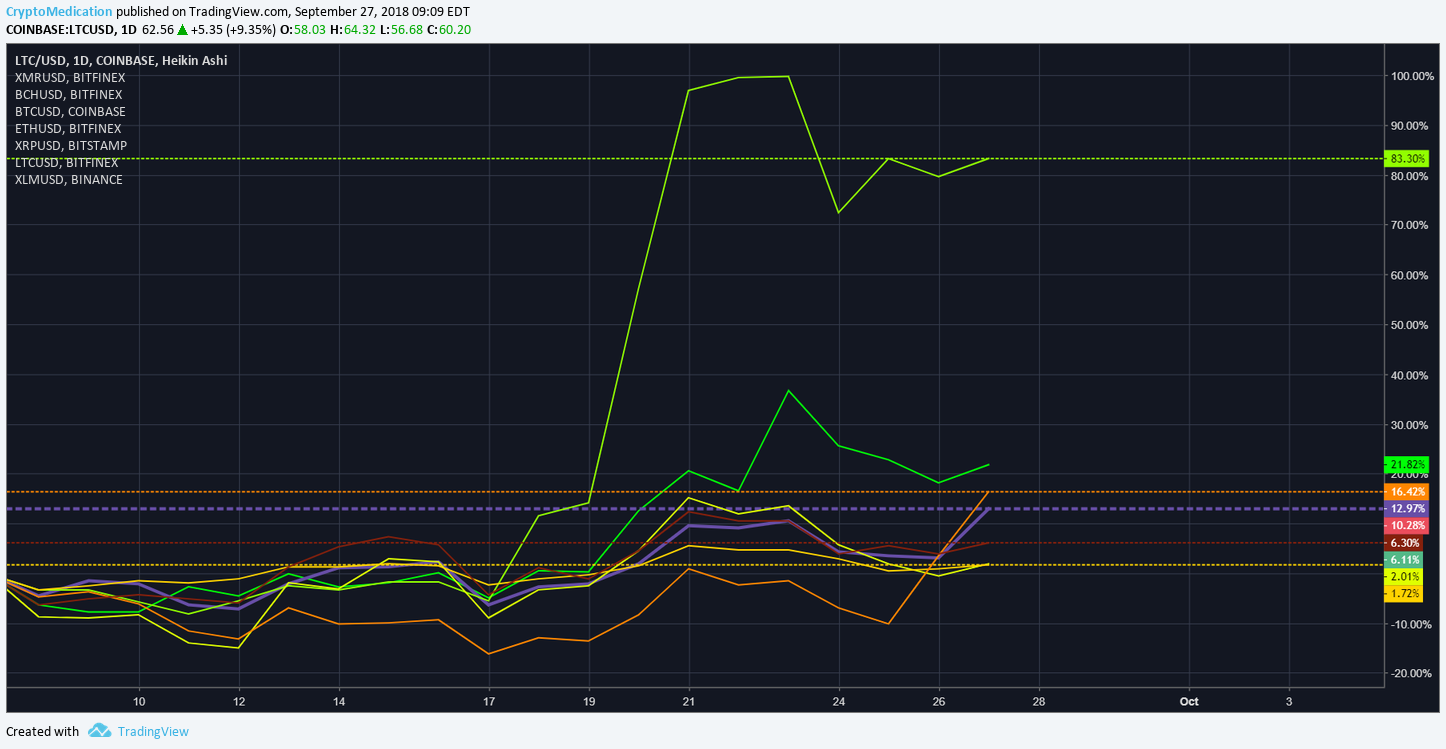Screen dimensions: 1446x749
Task: Select the ETHUSD, BITFINEX legend entry
Action: coord(68,128)
